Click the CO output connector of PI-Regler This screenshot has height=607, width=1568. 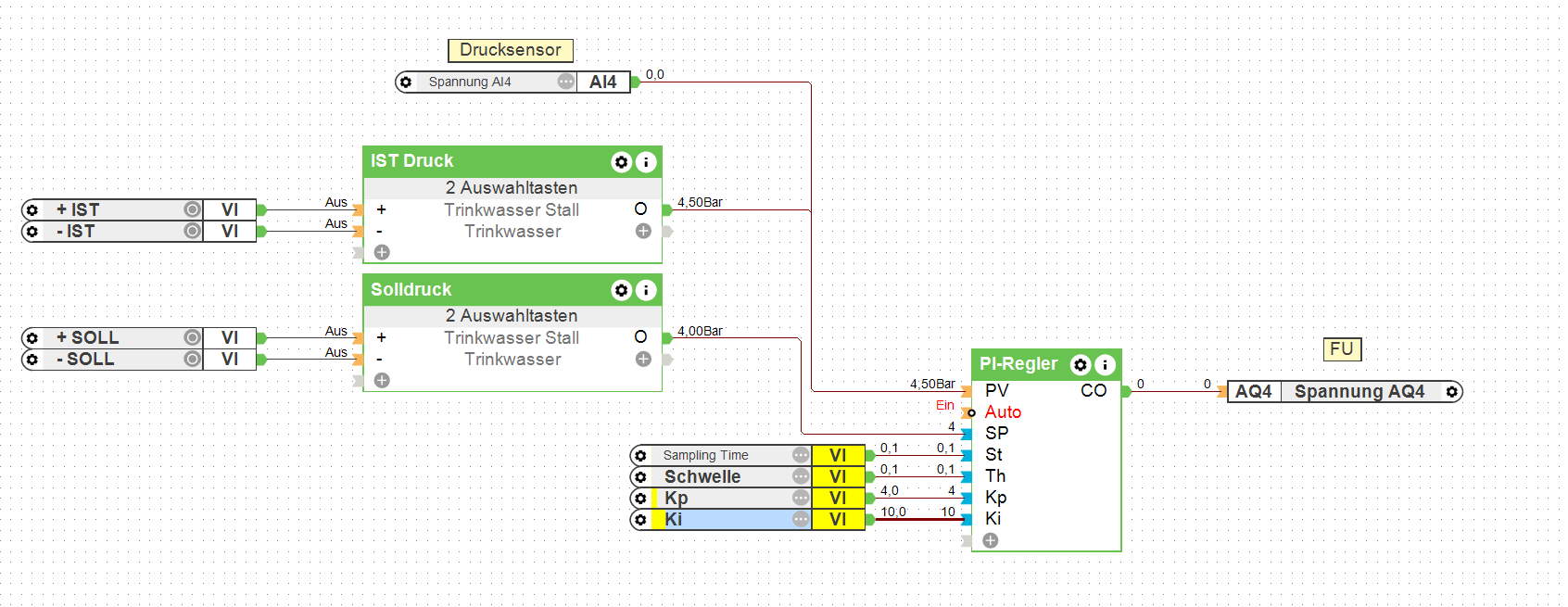click(x=1126, y=391)
